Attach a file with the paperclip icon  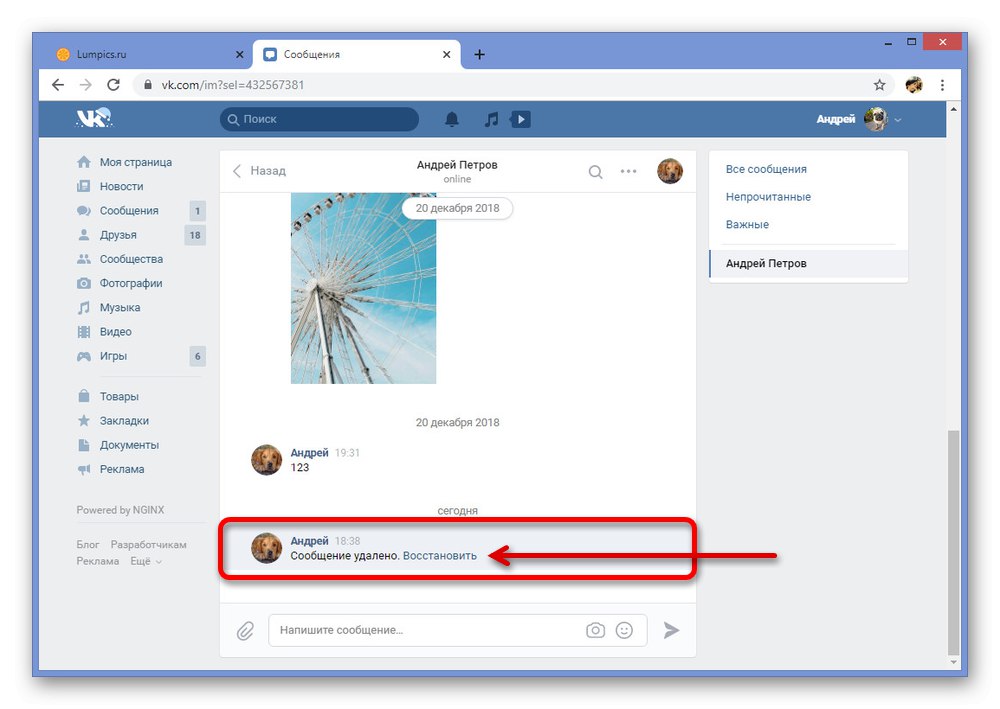point(246,631)
